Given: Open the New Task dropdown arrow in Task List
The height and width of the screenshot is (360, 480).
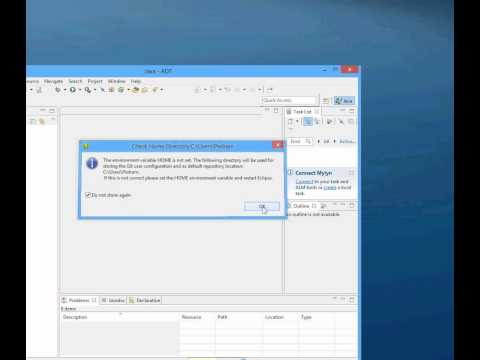Looking at the screenshot, I should [x=297, y=121].
